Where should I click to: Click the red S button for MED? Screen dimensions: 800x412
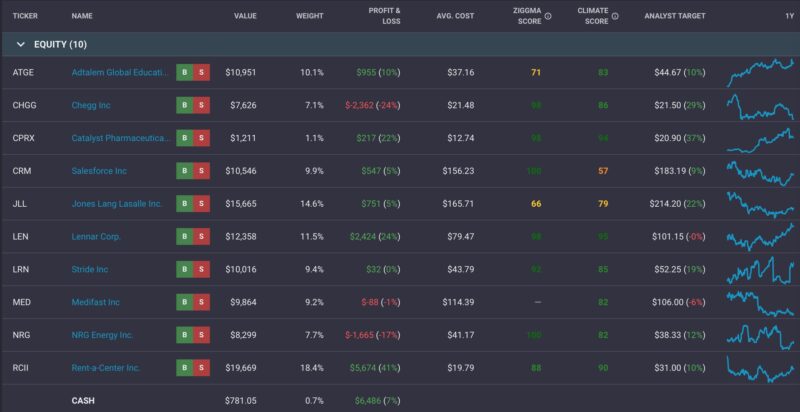(x=202, y=302)
